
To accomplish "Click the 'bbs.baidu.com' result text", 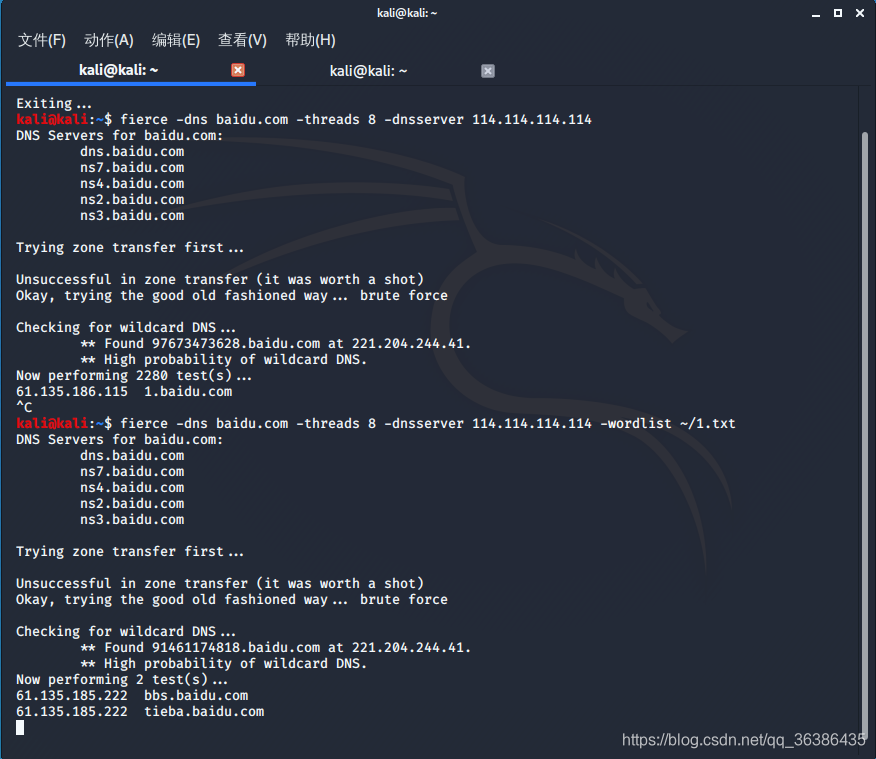I will (x=196, y=695).
